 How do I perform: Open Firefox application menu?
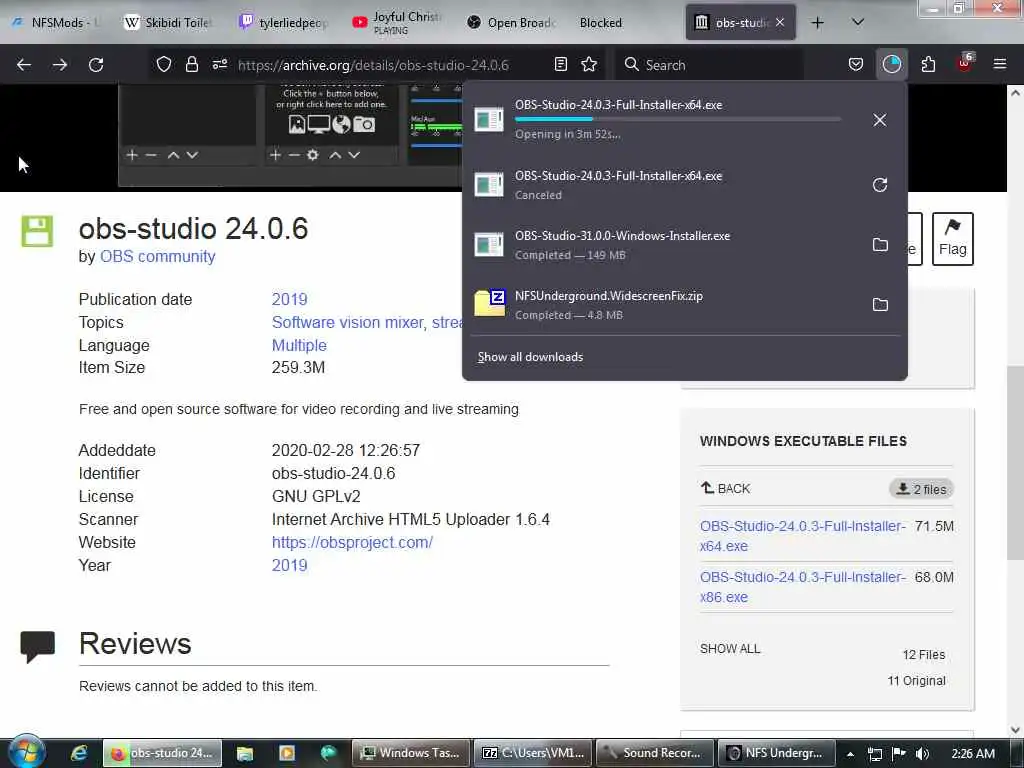(1000, 64)
